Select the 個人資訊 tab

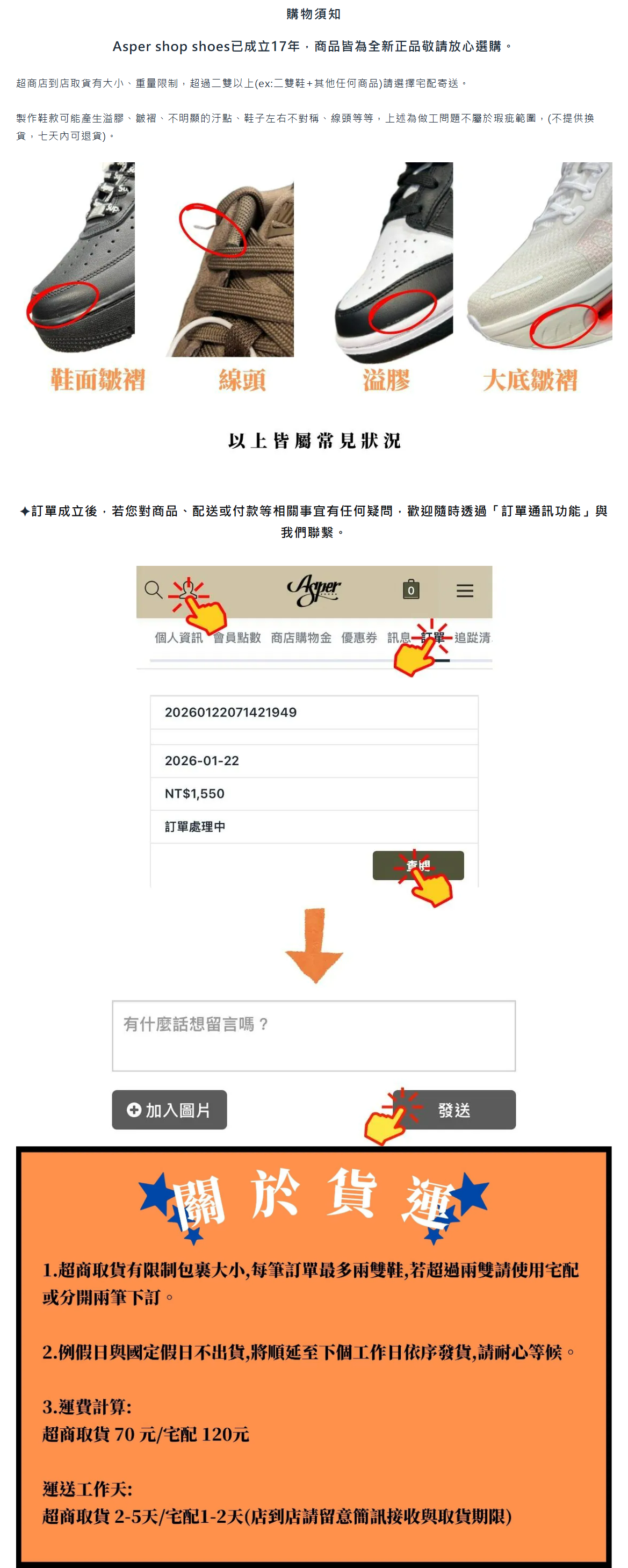click(178, 637)
